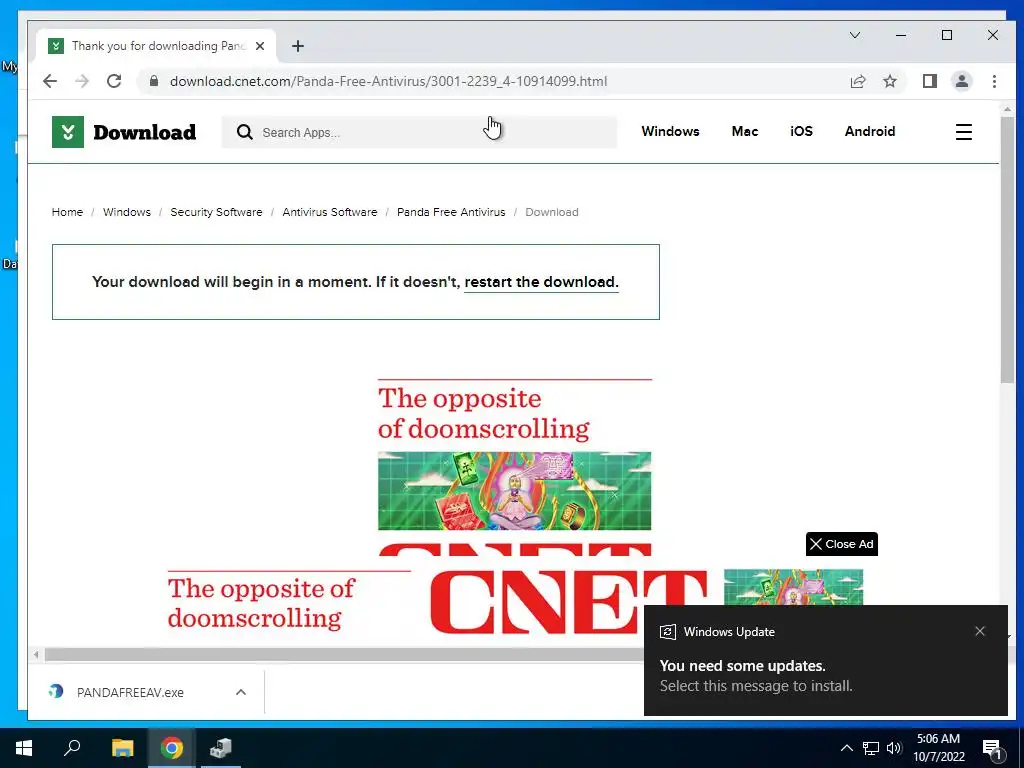1024x768 pixels.
Task: Close the bottom banner ad
Action: (x=842, y=544)
